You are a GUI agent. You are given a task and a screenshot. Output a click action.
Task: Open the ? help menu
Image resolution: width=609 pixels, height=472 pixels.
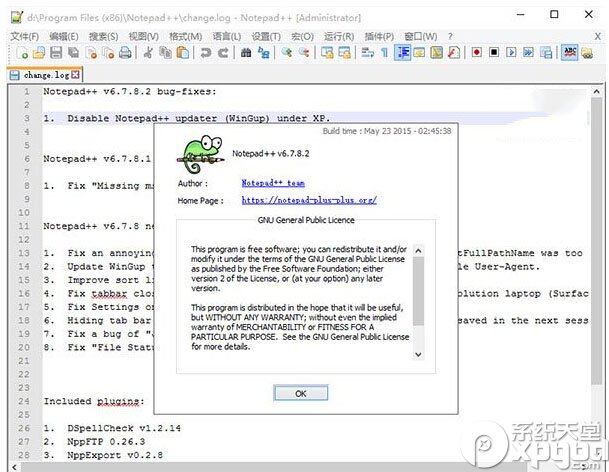click(x=450, y=37)
